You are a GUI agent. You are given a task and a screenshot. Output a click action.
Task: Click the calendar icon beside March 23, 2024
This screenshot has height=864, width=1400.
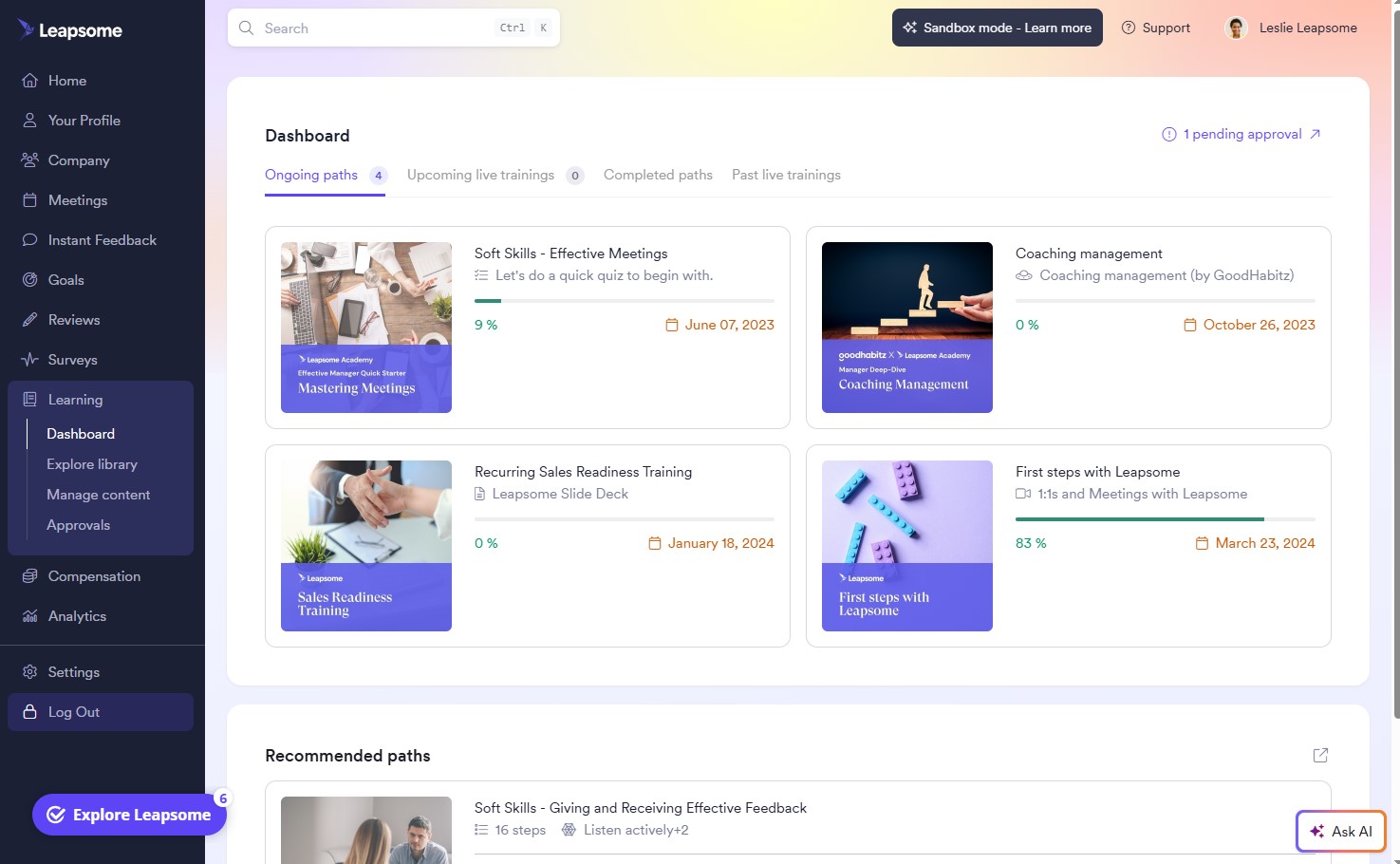click(x=1202, y=543)
